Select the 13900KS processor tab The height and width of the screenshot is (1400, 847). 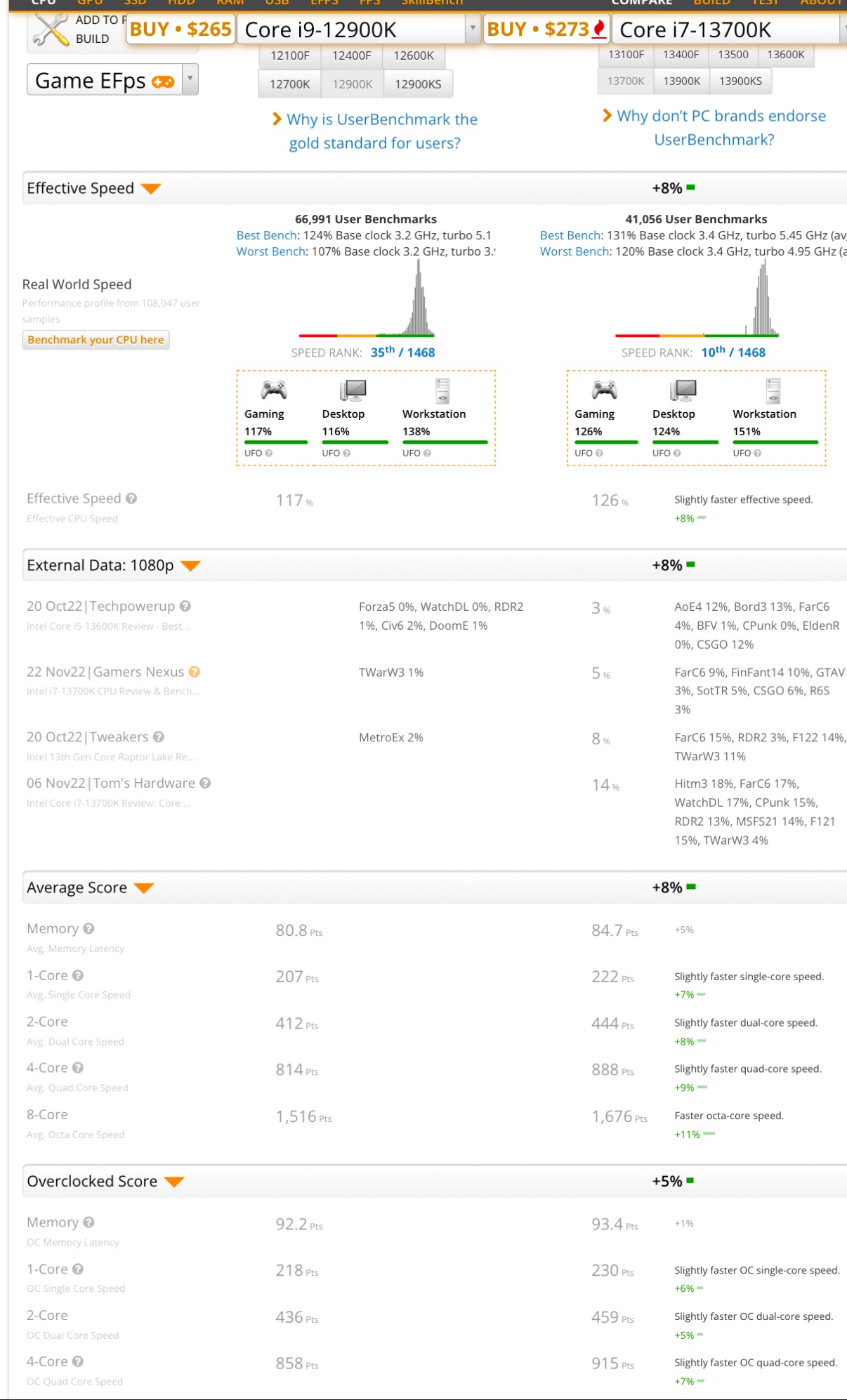[740, 81]
